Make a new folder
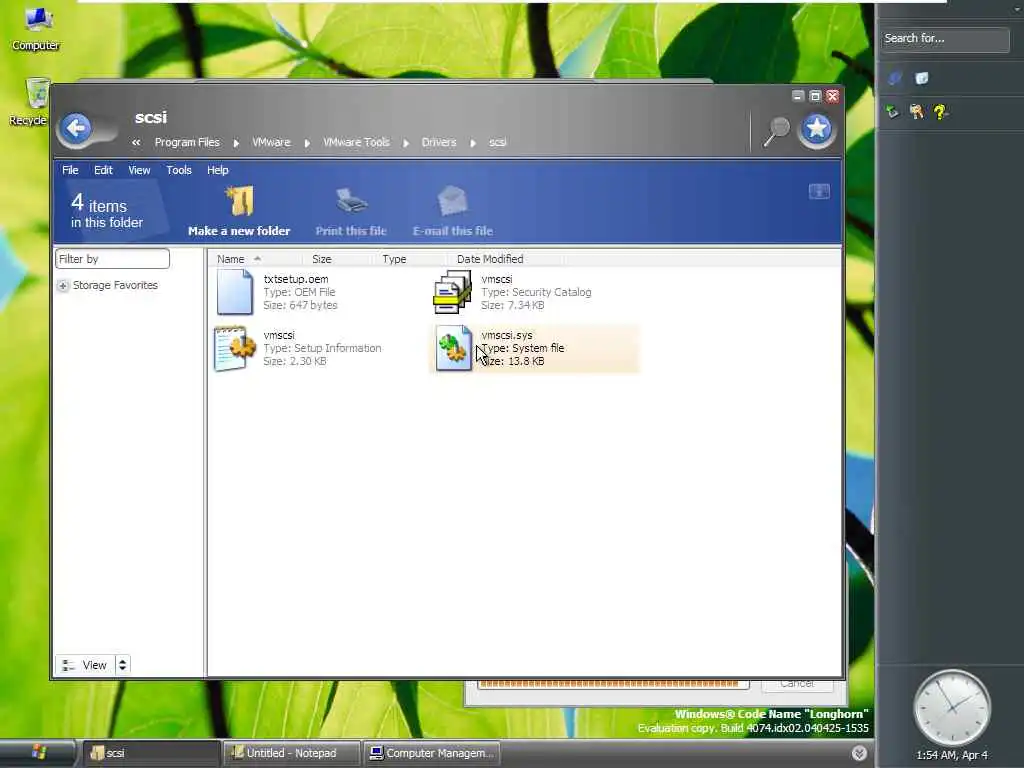The width and height of the screenshot is (1024, 768). point(239,211)
